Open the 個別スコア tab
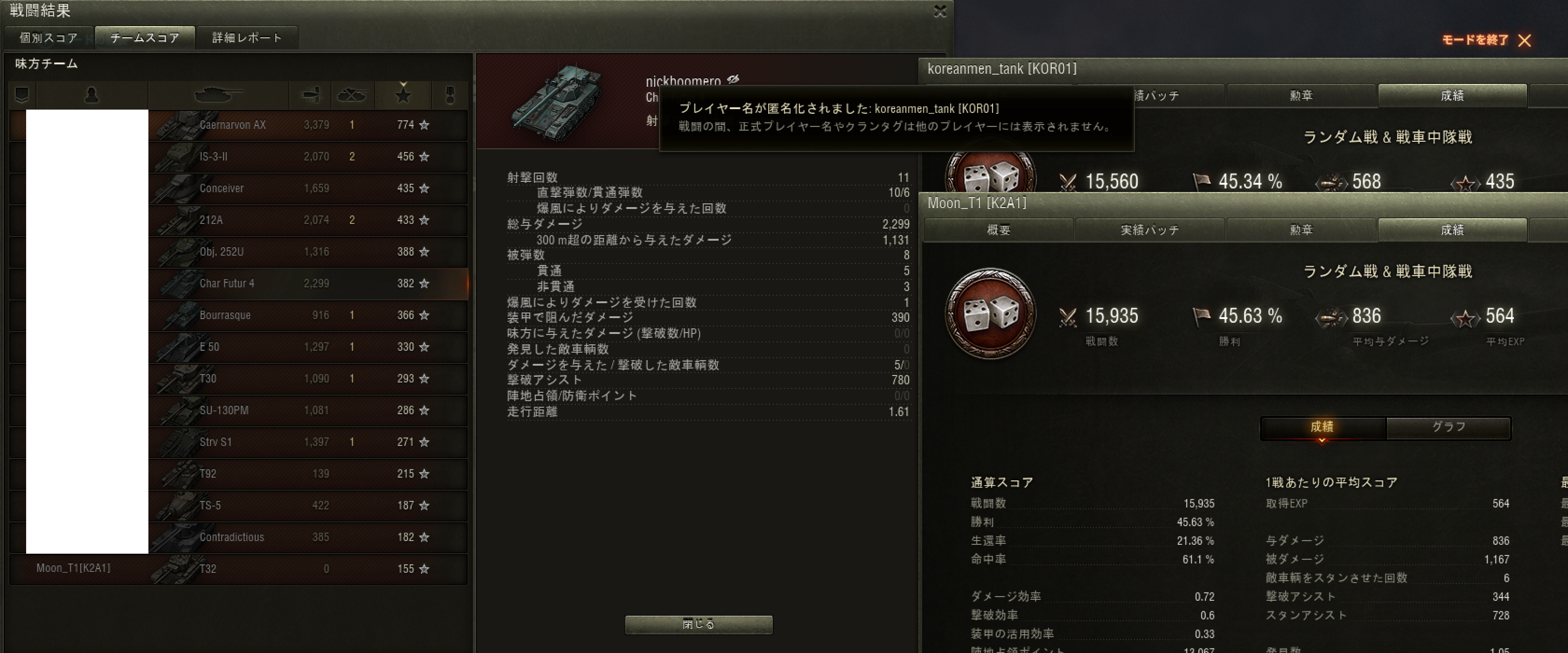Screen dimensions: 1568x653 [49, 38]
